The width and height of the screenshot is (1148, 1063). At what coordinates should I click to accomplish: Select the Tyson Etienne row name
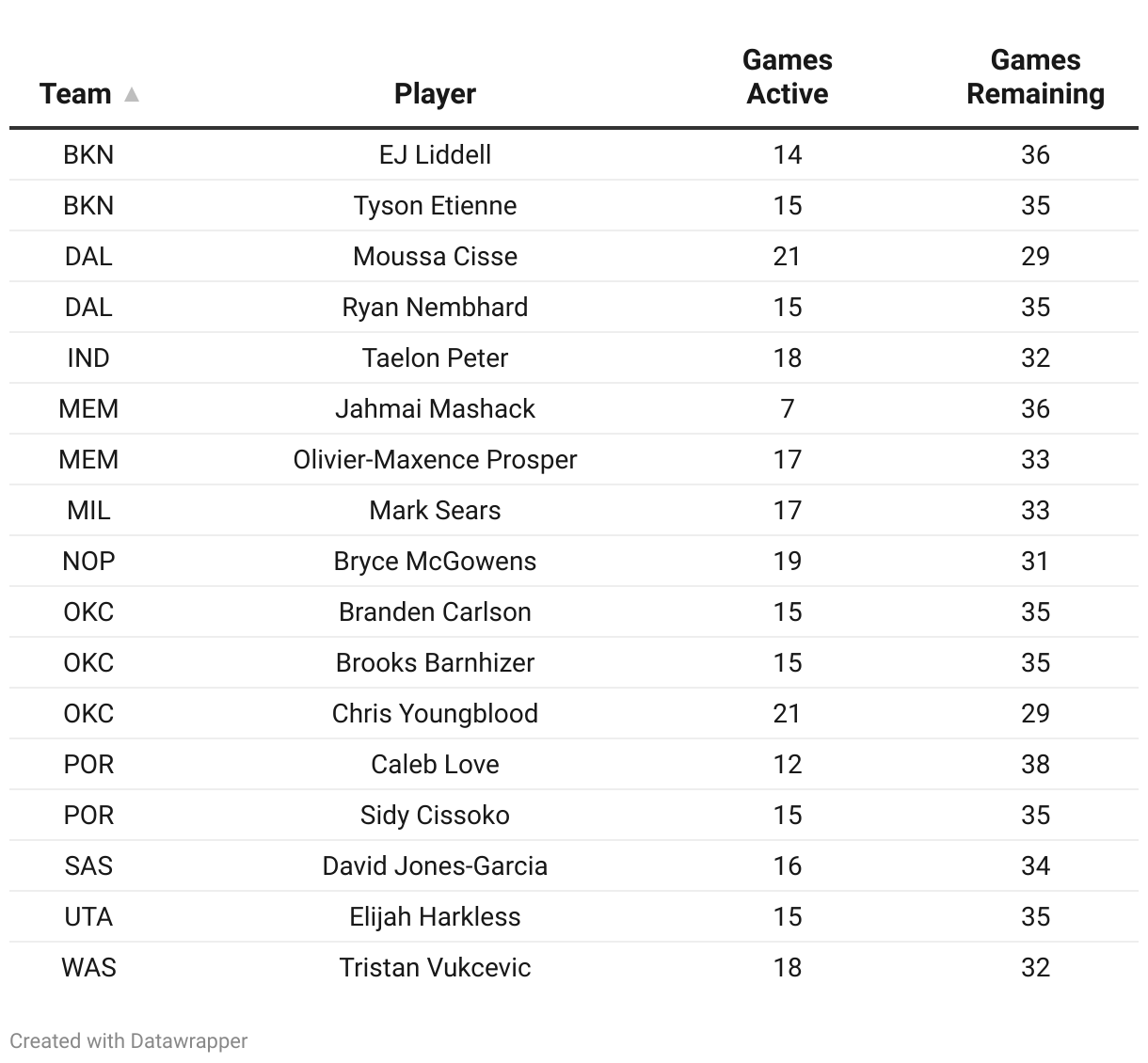click(x=435, y=205)
